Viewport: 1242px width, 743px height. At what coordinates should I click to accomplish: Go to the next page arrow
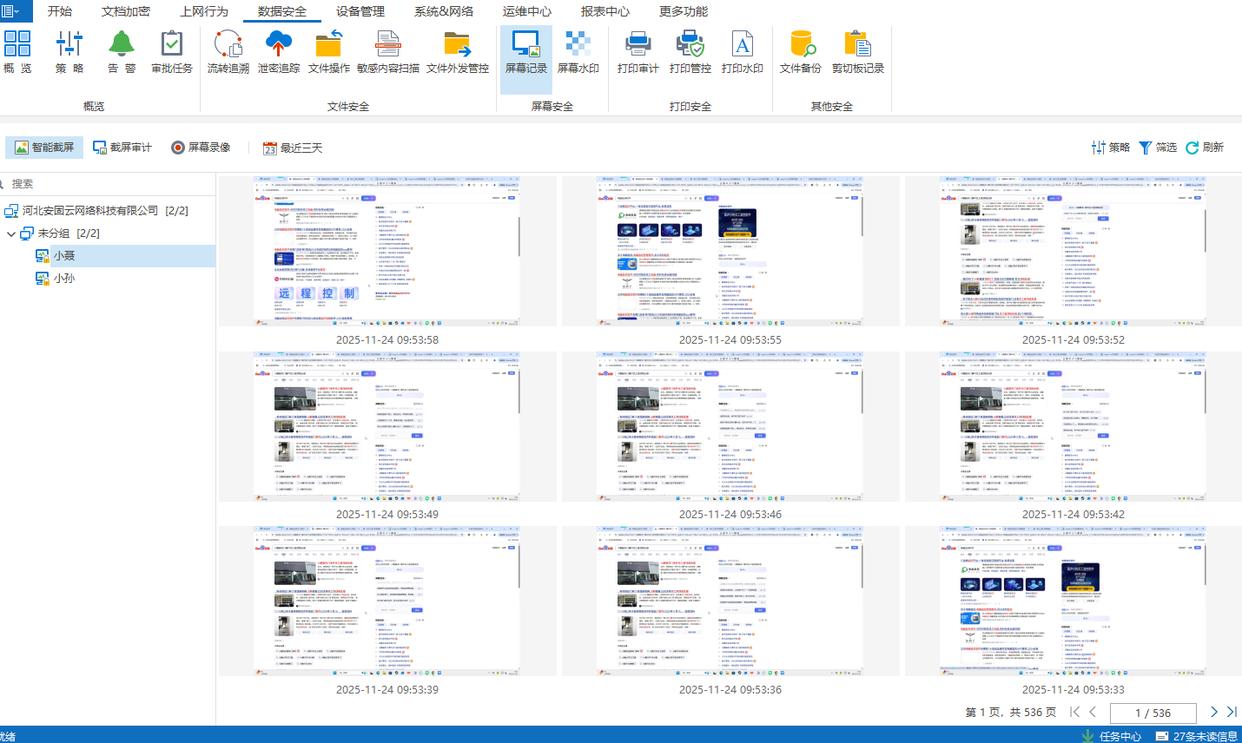pos(1214,712)
